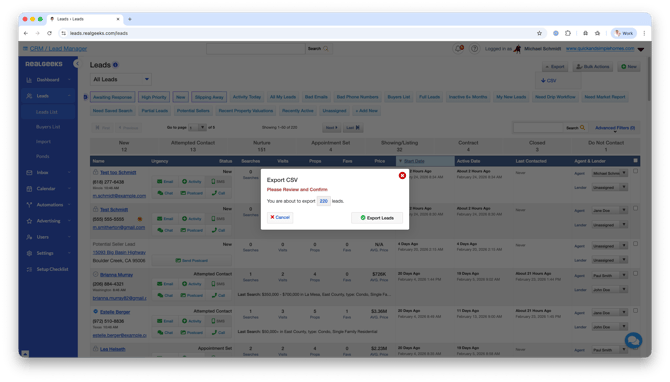Open Settings in the sidebar

[48, 253]
